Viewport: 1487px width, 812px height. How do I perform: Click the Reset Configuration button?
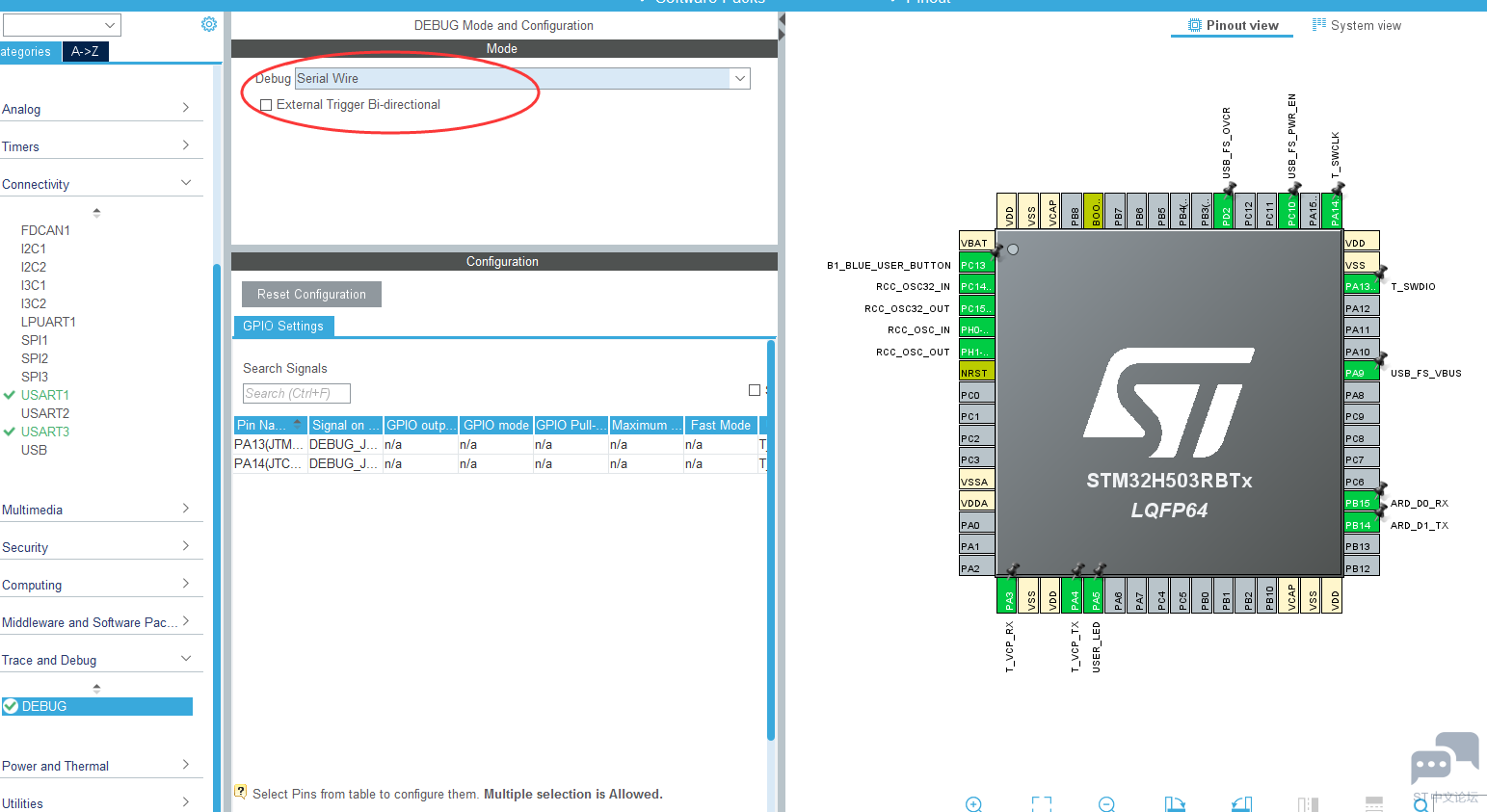pos(311,295)
